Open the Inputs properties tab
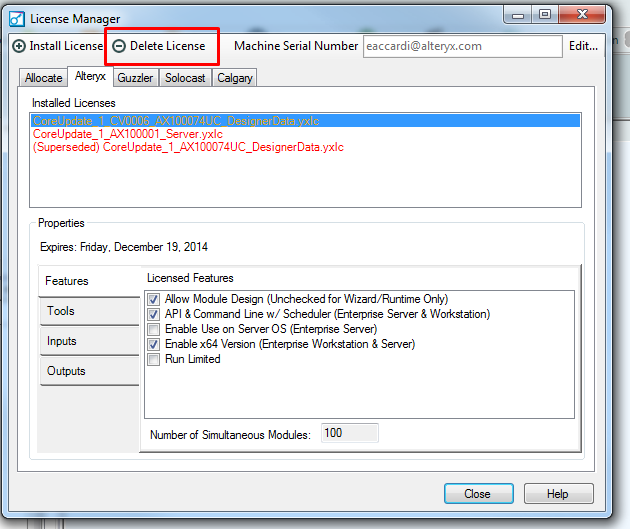This screenshot has width=630, height=529. click(x=89, y=341)
